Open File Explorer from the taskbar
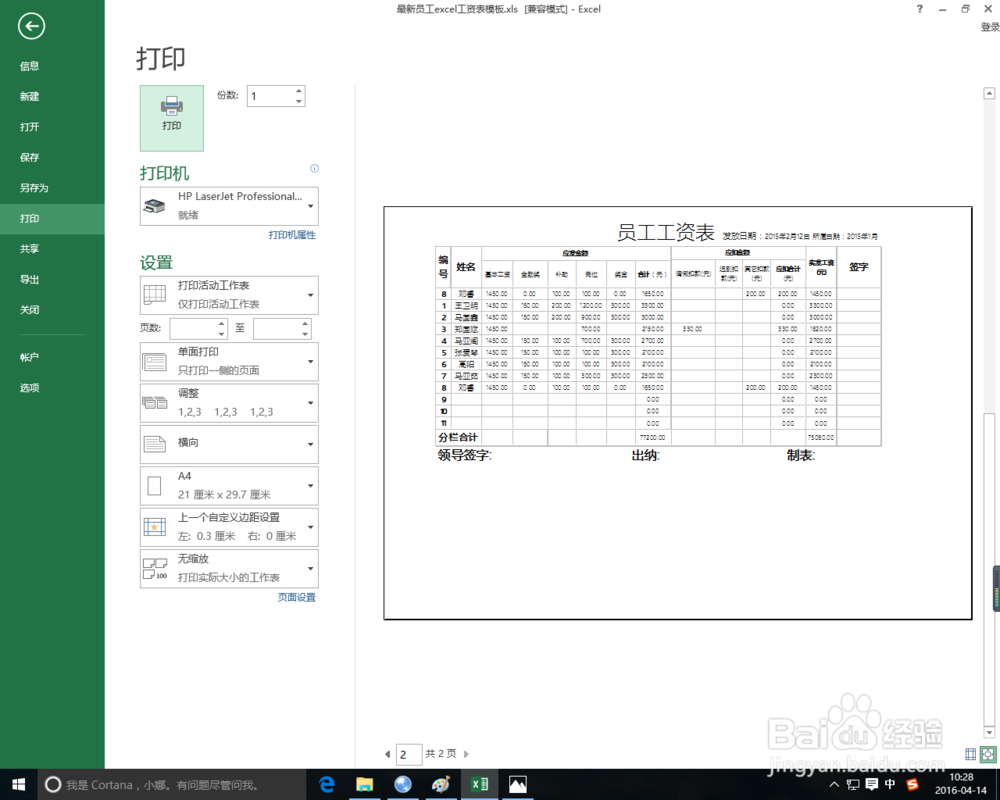The image size is (1000, 800). [x=364, y=785]
